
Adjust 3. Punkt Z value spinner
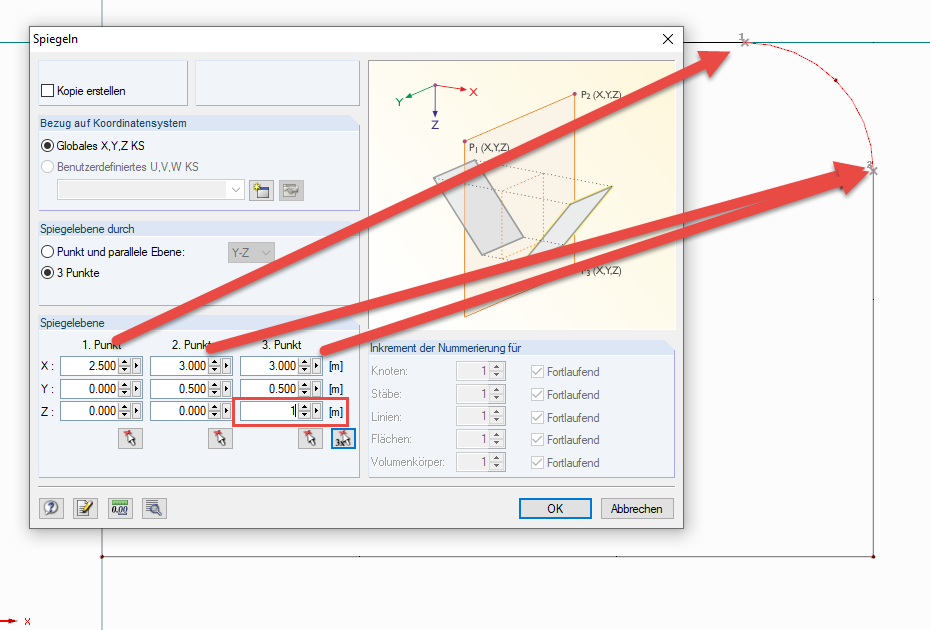tap(304, 411)
